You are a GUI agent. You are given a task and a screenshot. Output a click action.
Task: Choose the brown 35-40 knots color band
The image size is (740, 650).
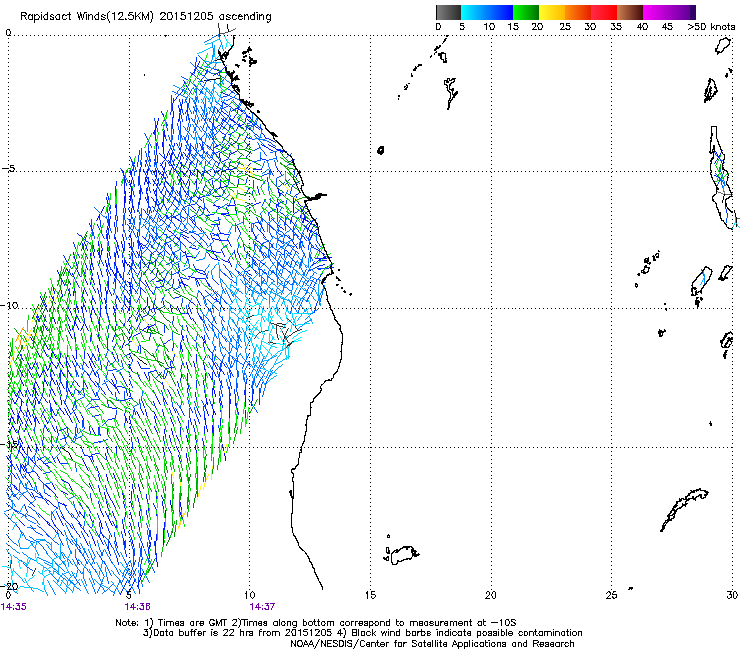pyautogui.click(x=630, y=12)
